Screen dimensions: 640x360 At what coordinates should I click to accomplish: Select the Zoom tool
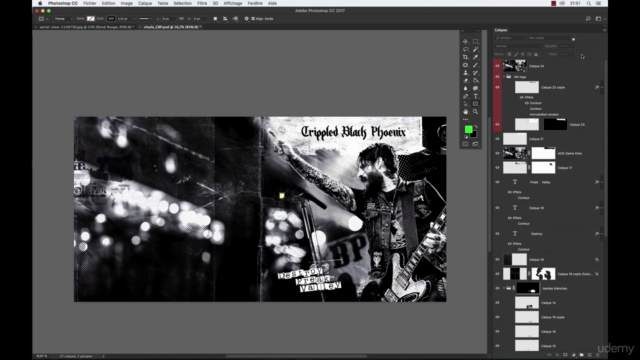[476, 111]
